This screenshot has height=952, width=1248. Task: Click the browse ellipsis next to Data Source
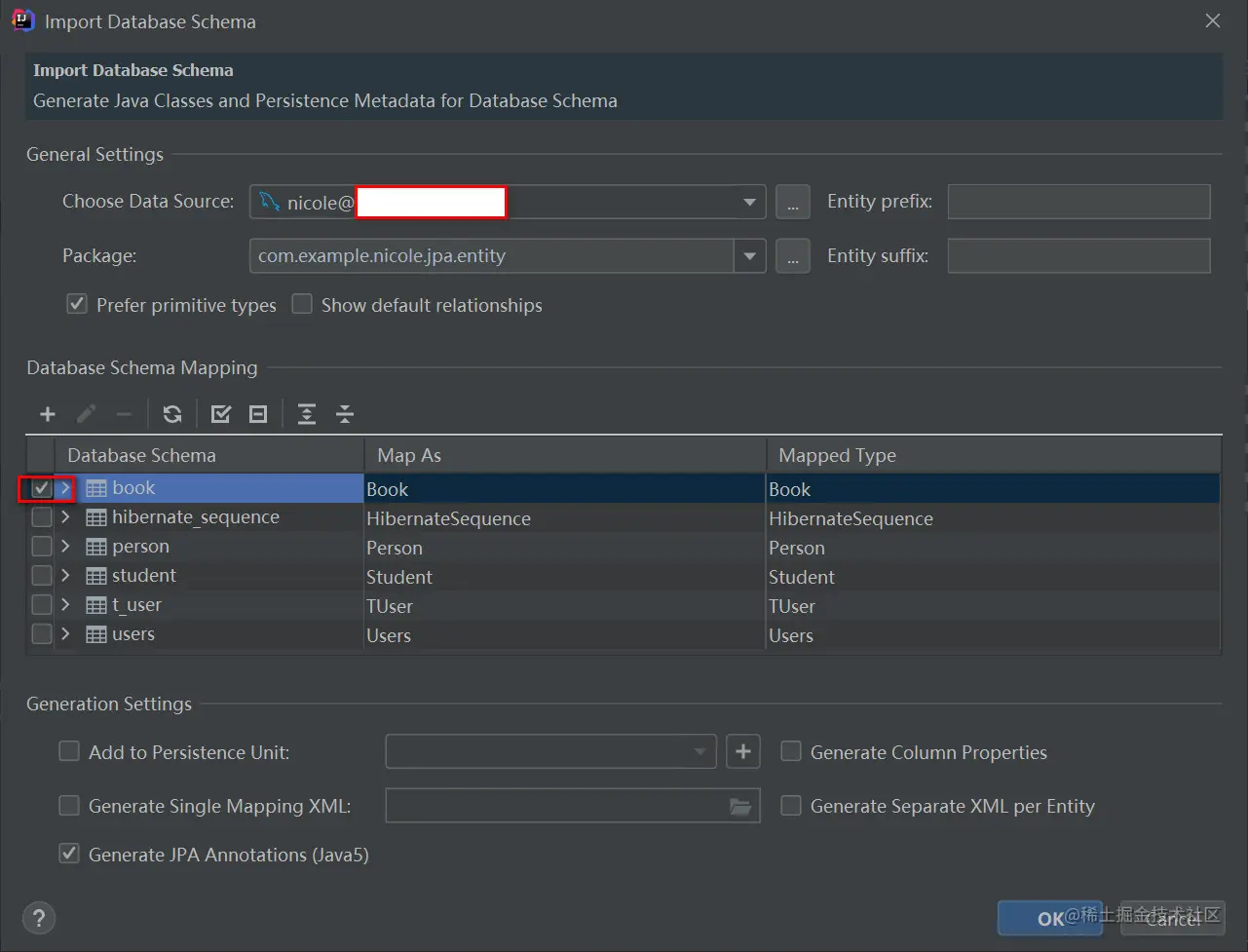(793, 202)
